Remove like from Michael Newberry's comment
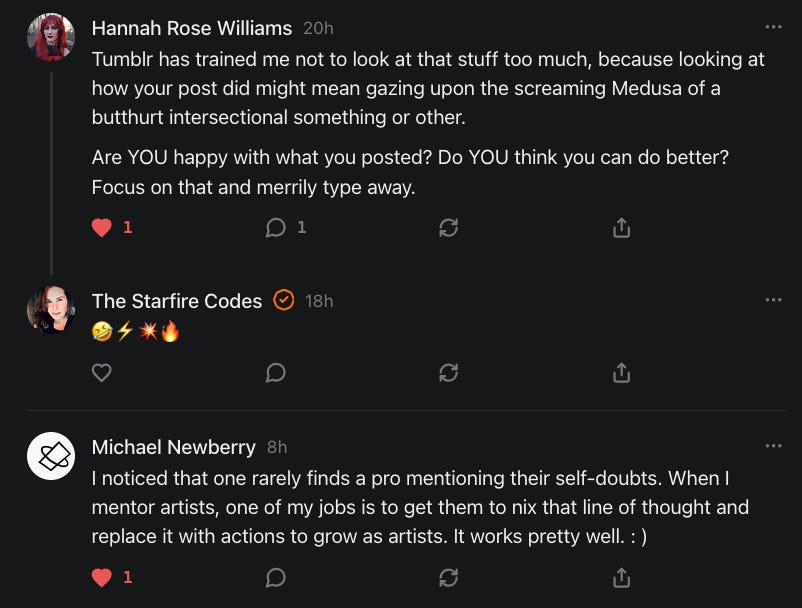The width and height of the screenshot is (802, 608). click(101, 577)
